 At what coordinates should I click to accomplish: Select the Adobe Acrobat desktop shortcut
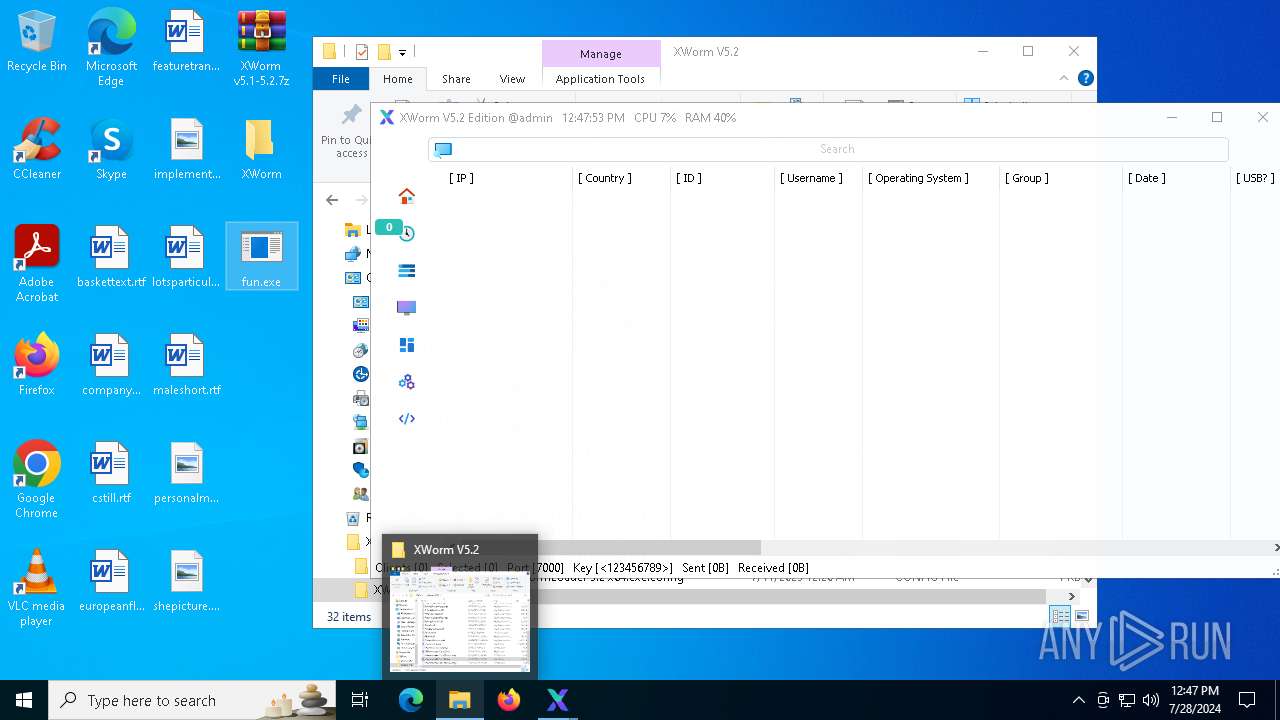[37, 263]
